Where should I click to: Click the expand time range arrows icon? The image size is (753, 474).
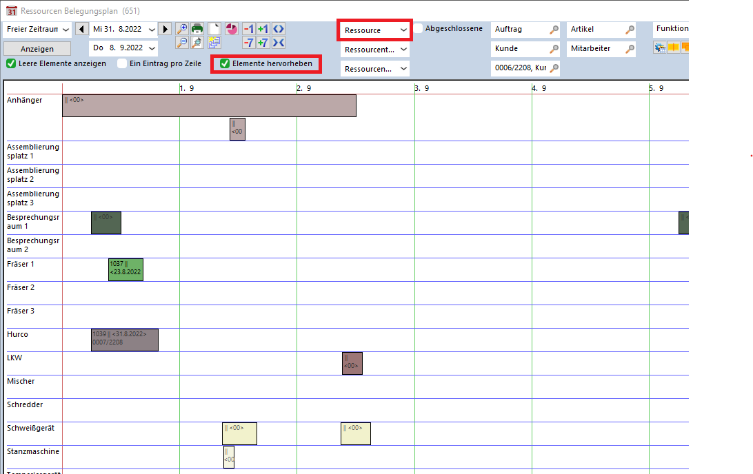[x=279, y=29]
